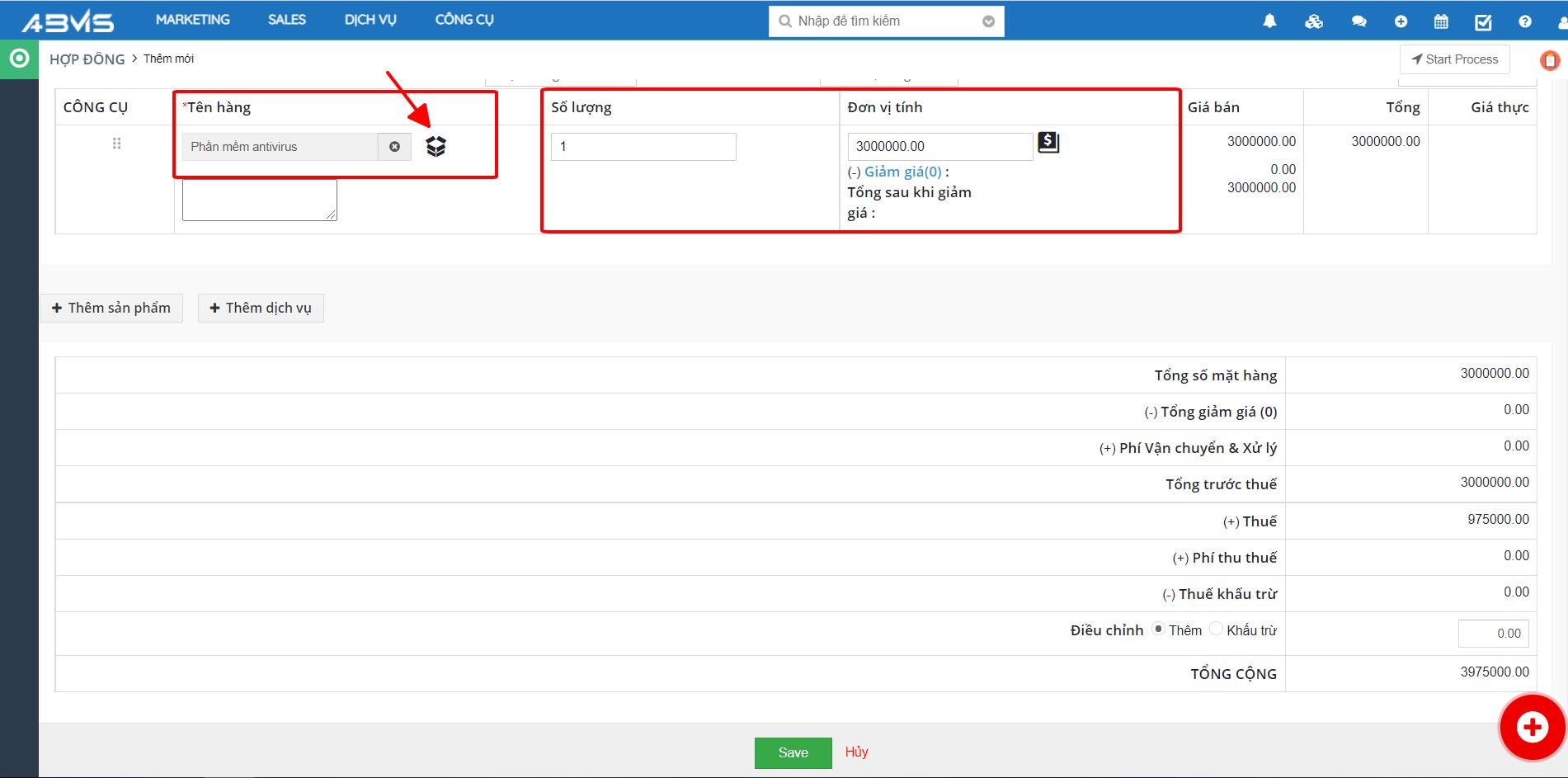Open the task checklist icon in header

coord(1483,21)
